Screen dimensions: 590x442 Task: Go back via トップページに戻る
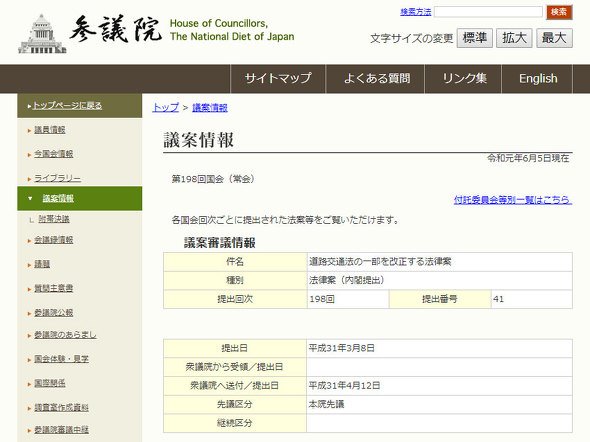[67, 106]
